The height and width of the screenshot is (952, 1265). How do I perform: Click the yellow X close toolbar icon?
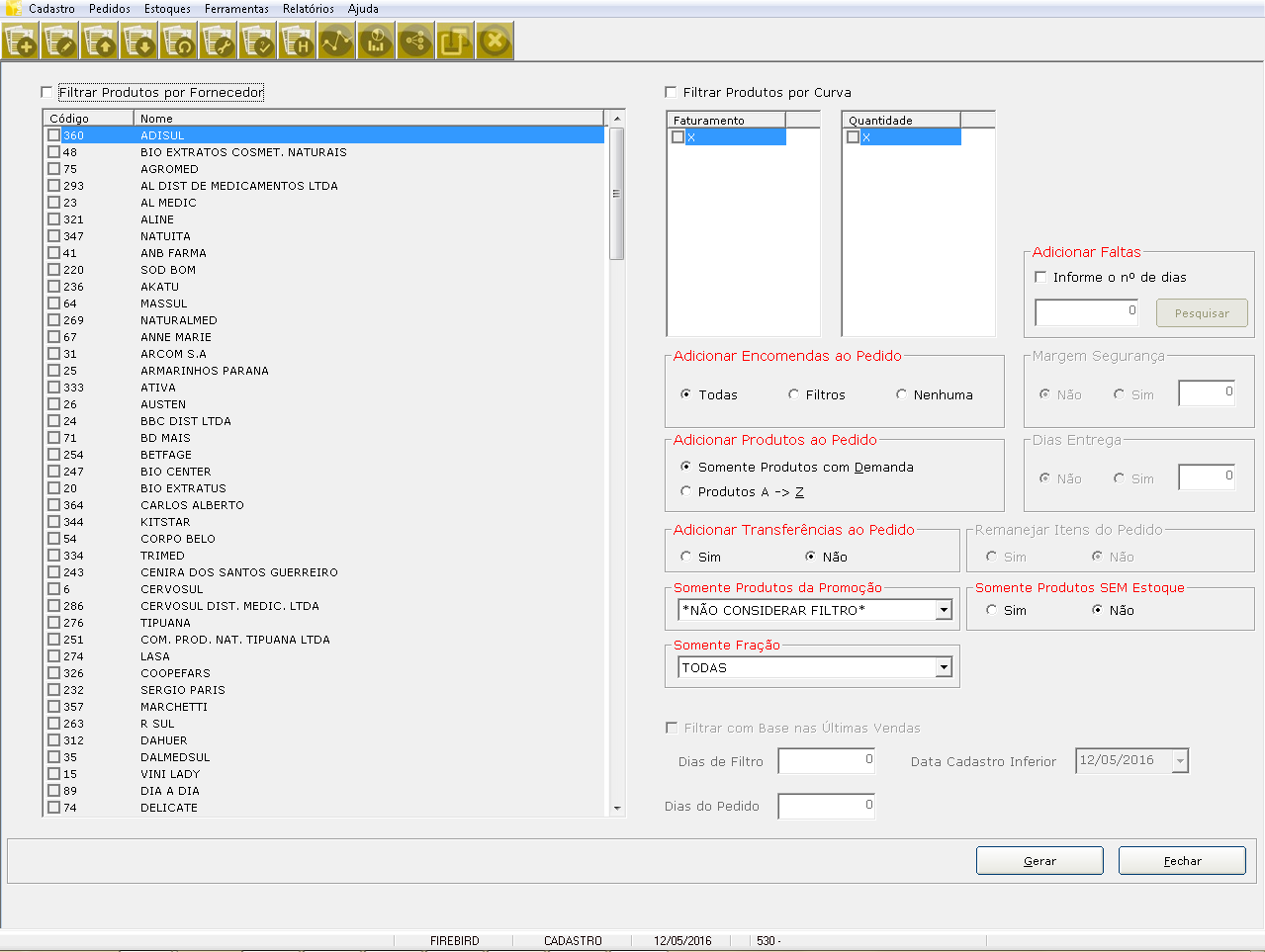(x=495, y=42)
